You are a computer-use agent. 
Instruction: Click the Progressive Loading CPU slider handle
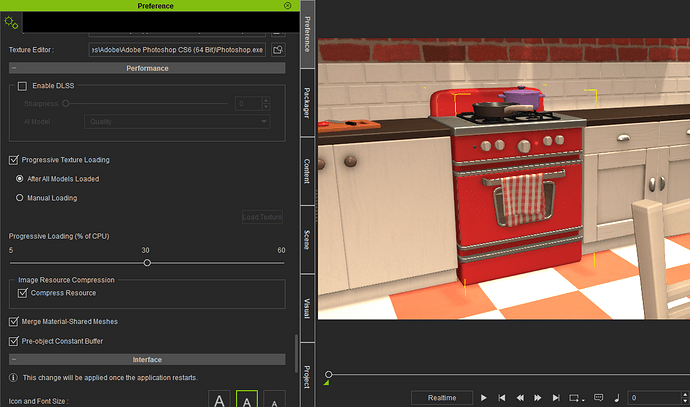tap(147, 263)
